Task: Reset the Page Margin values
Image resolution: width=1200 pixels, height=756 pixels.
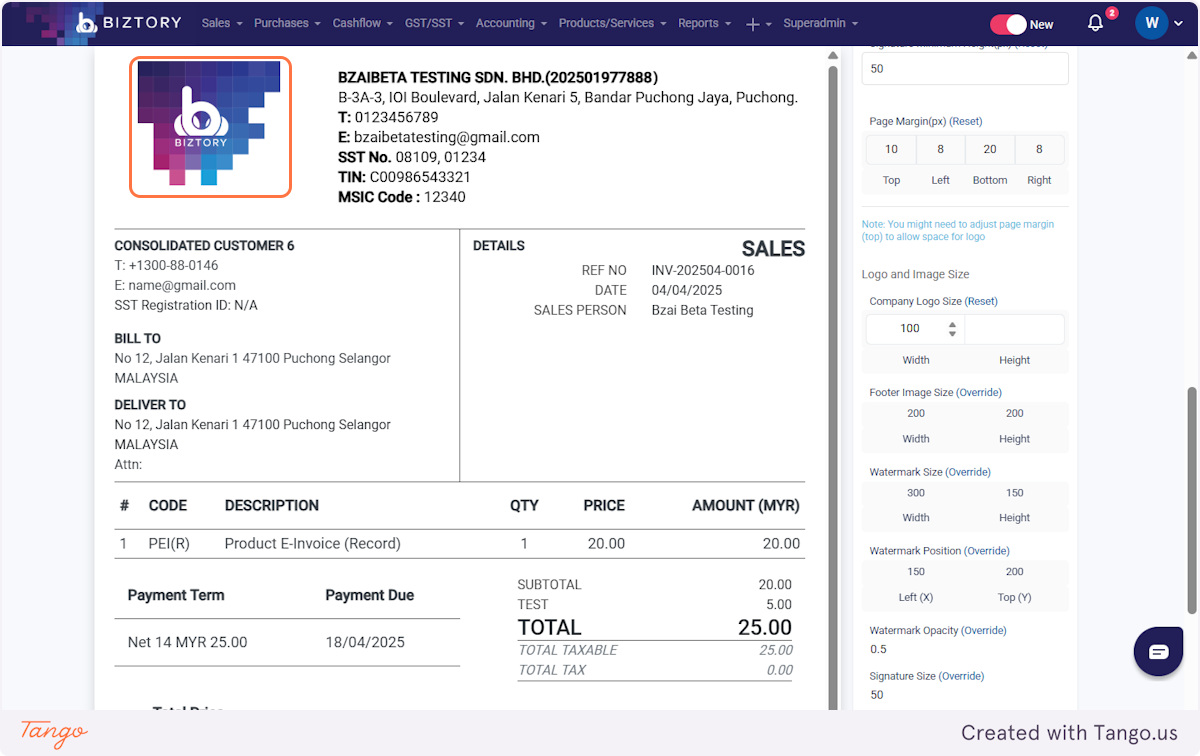Action: 966,121
